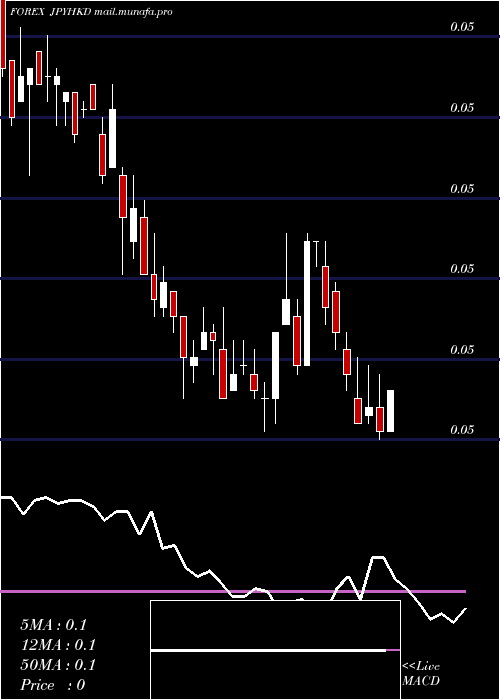Click the pink MACD signal line
Screen dimensions: 500x700
click(x=233, y=592)
